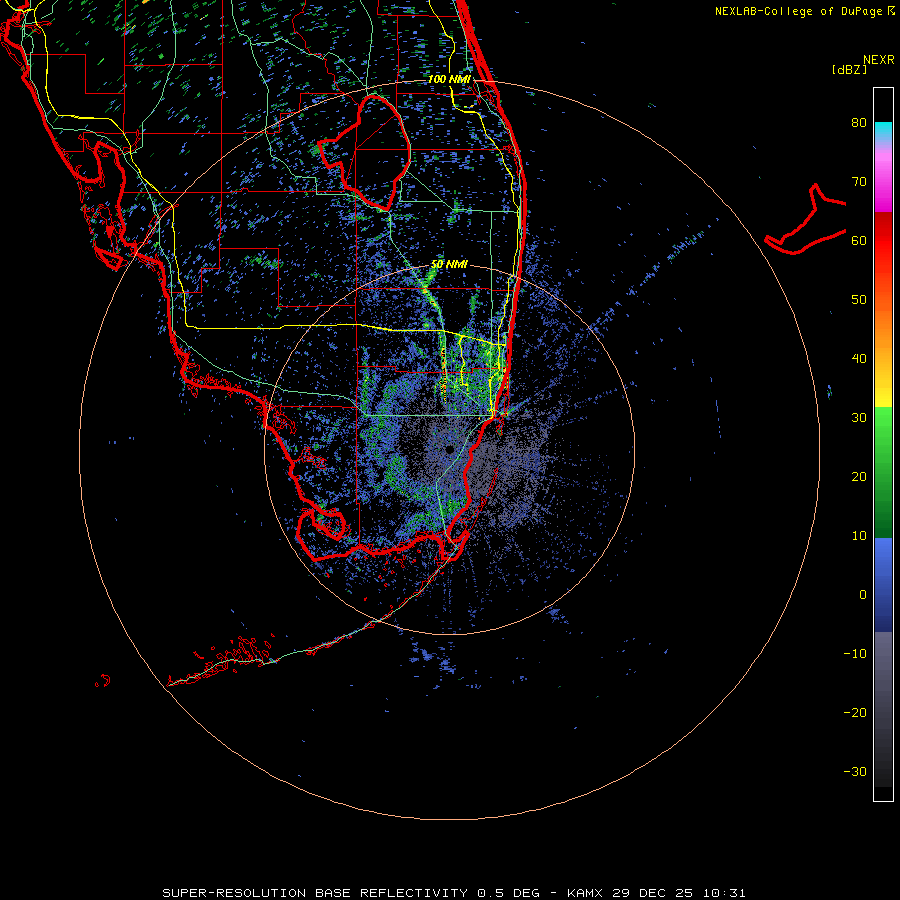Click the reflectivity color scale bar
The image size is (900, 900).
point(883,444)
